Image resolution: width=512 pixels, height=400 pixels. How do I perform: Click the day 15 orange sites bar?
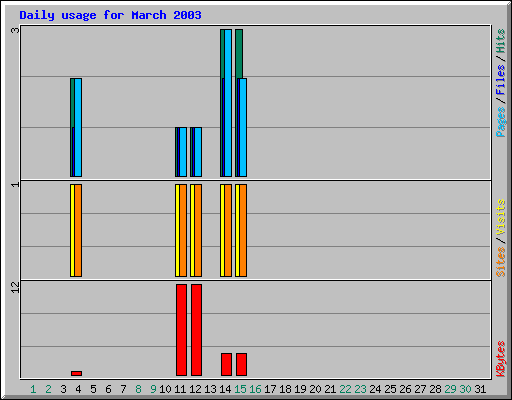243,230
